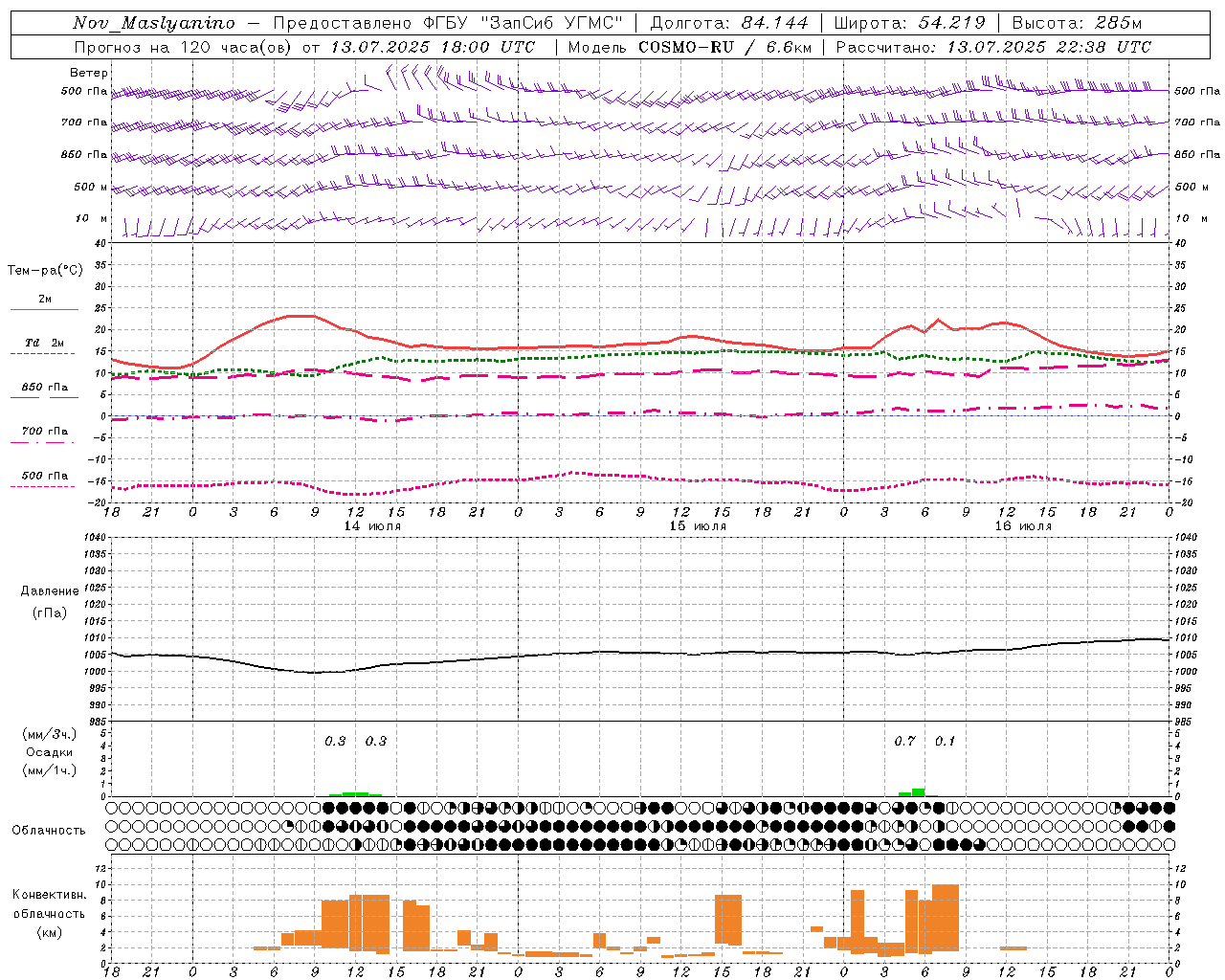Click the "Тем-ра(°C)" temperature panel label
Image resolution: width=1225 pixels, height=980 pixels.
pos(45,271)
